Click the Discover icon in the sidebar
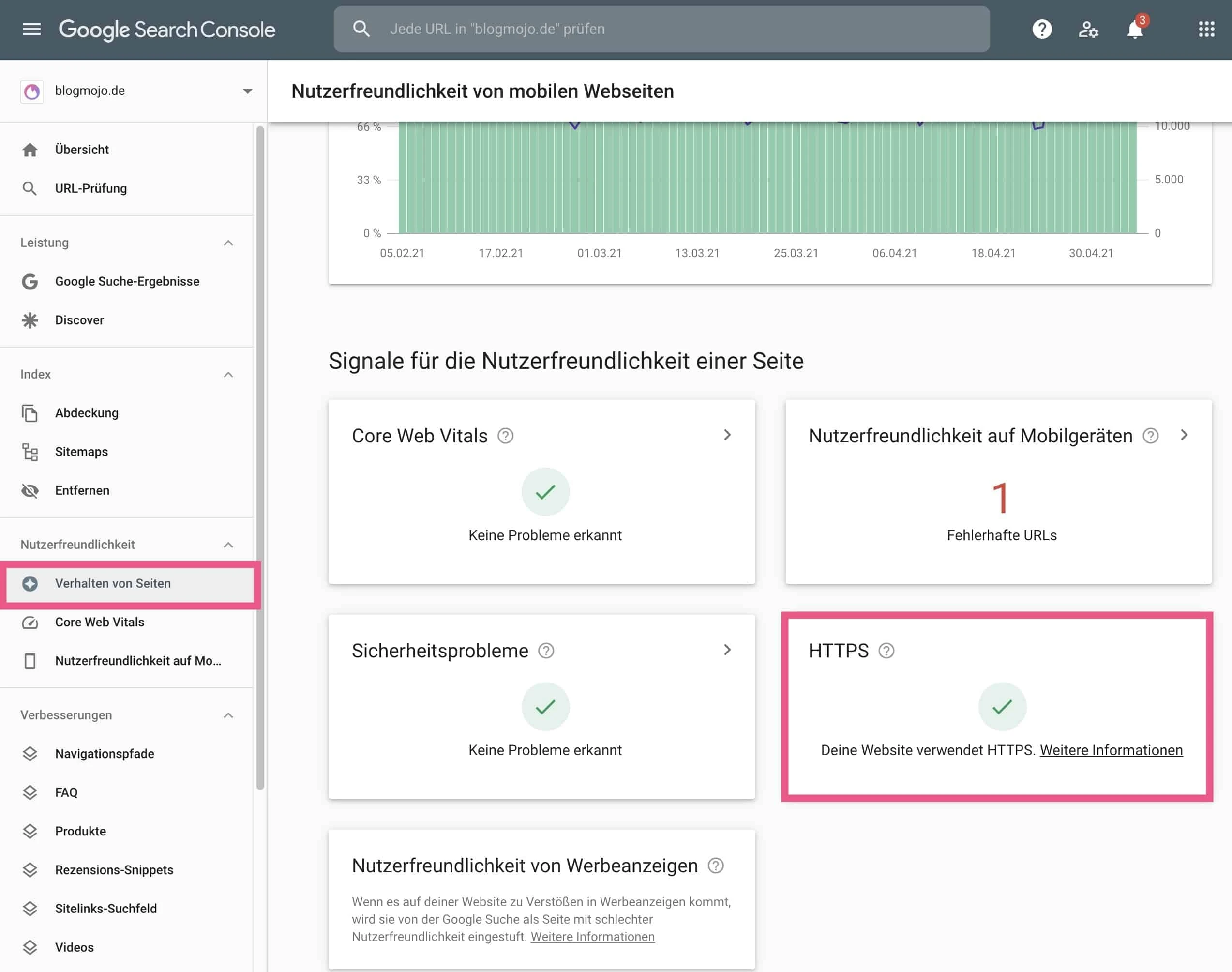 click(x=30, y=320)
